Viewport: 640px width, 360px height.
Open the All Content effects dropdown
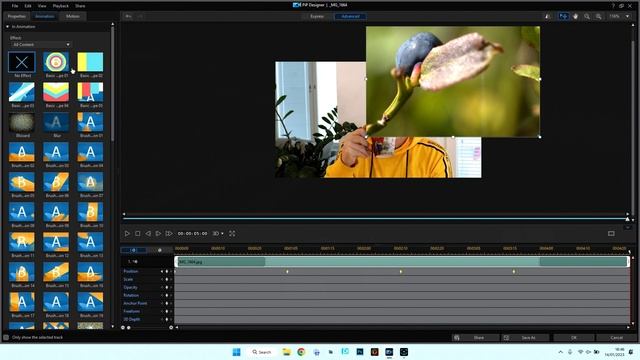coord(41,44)
